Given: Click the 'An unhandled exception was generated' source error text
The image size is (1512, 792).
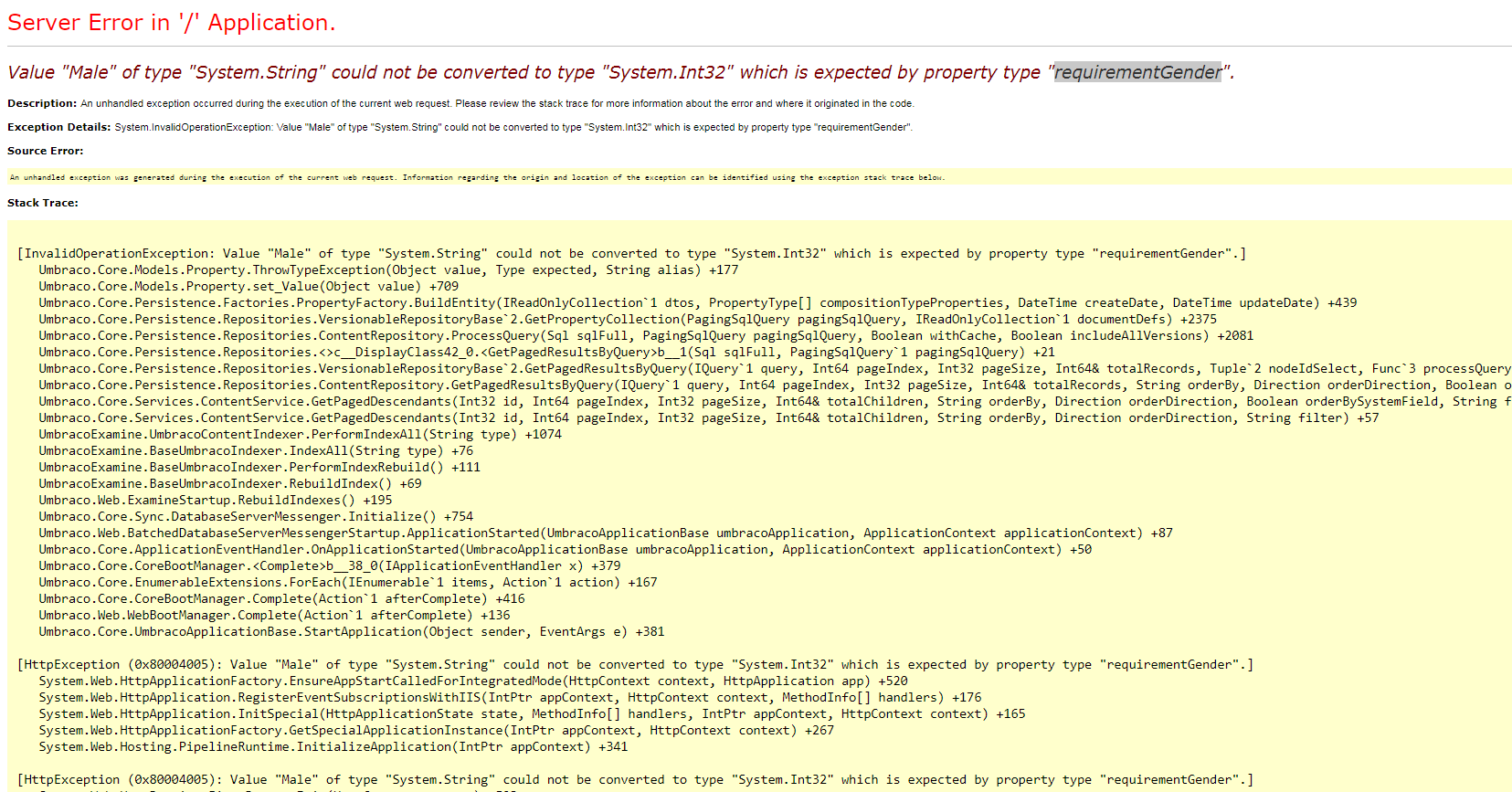Looking at the screenshot, I should coord(477,177).
